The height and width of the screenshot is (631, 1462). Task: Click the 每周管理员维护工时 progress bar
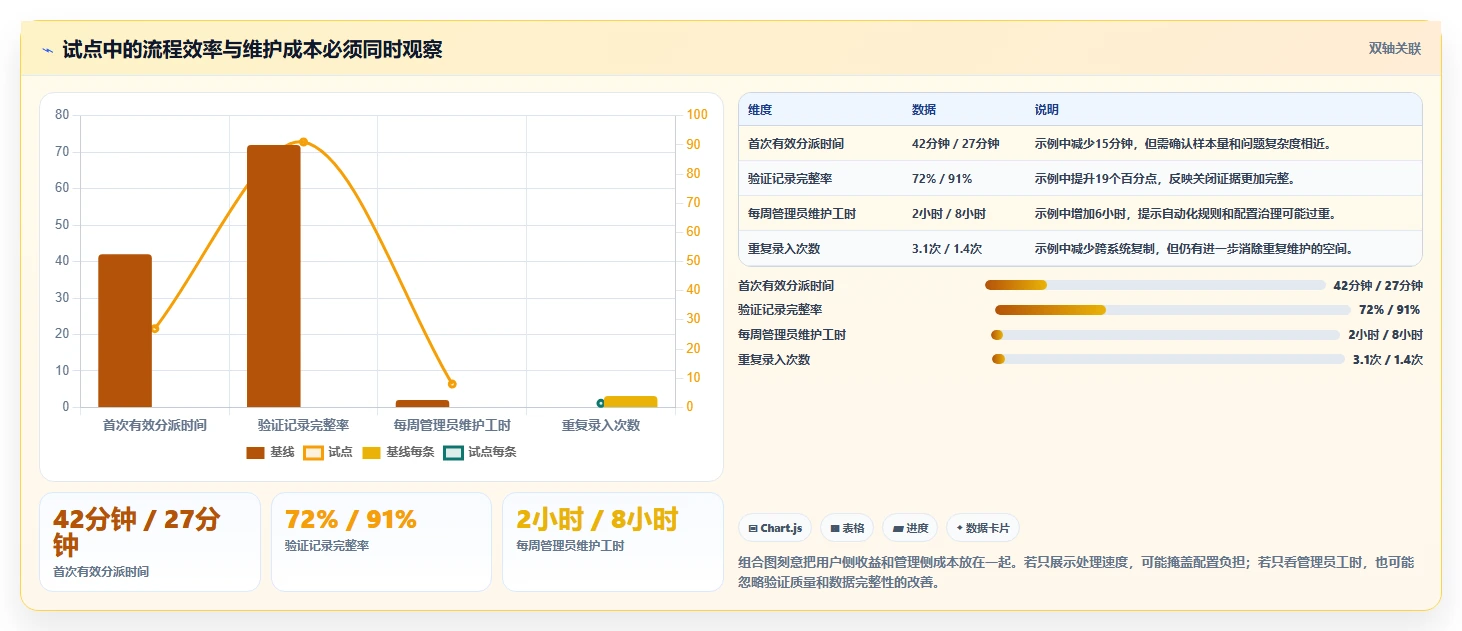point(1165,335)
